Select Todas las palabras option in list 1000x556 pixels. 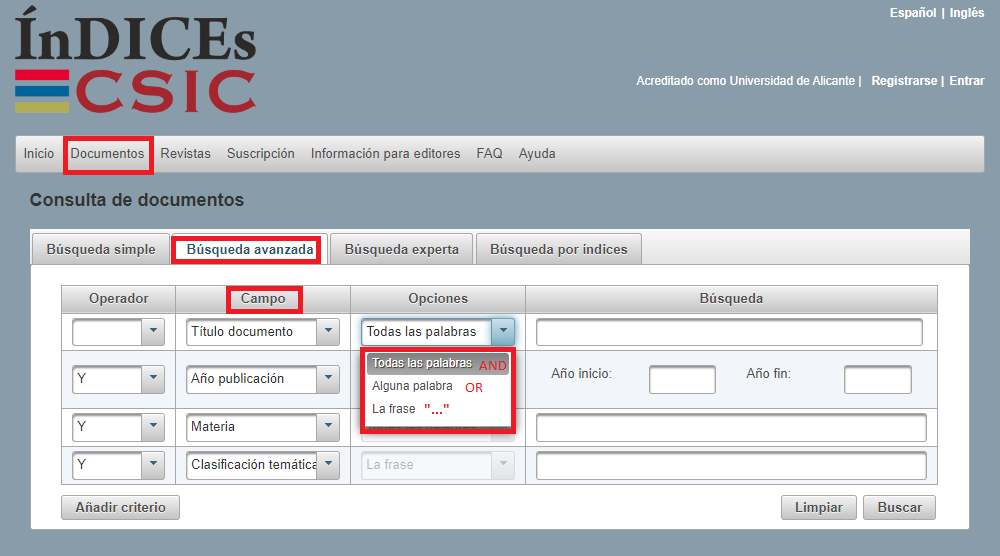(438, 363)
